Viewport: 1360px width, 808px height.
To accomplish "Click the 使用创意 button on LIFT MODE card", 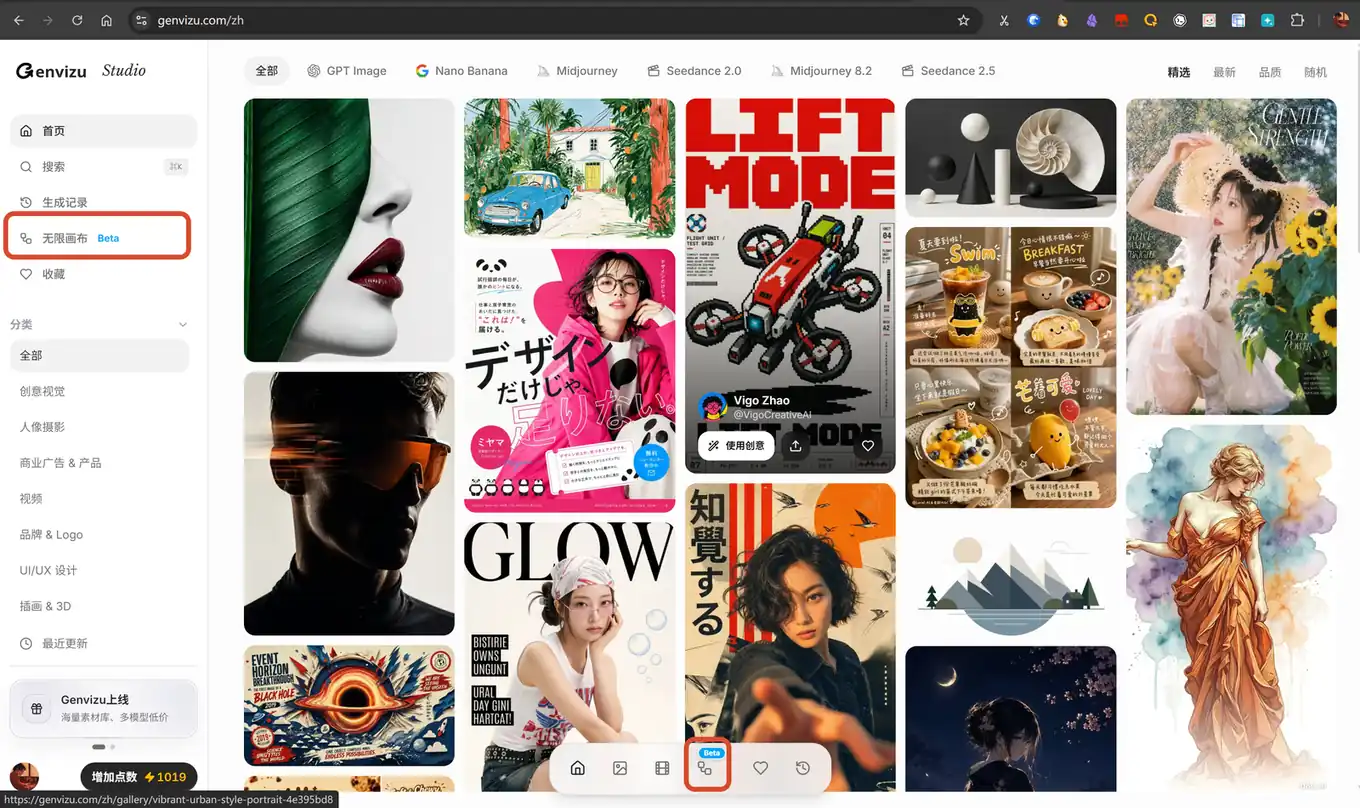I will 736,446.
